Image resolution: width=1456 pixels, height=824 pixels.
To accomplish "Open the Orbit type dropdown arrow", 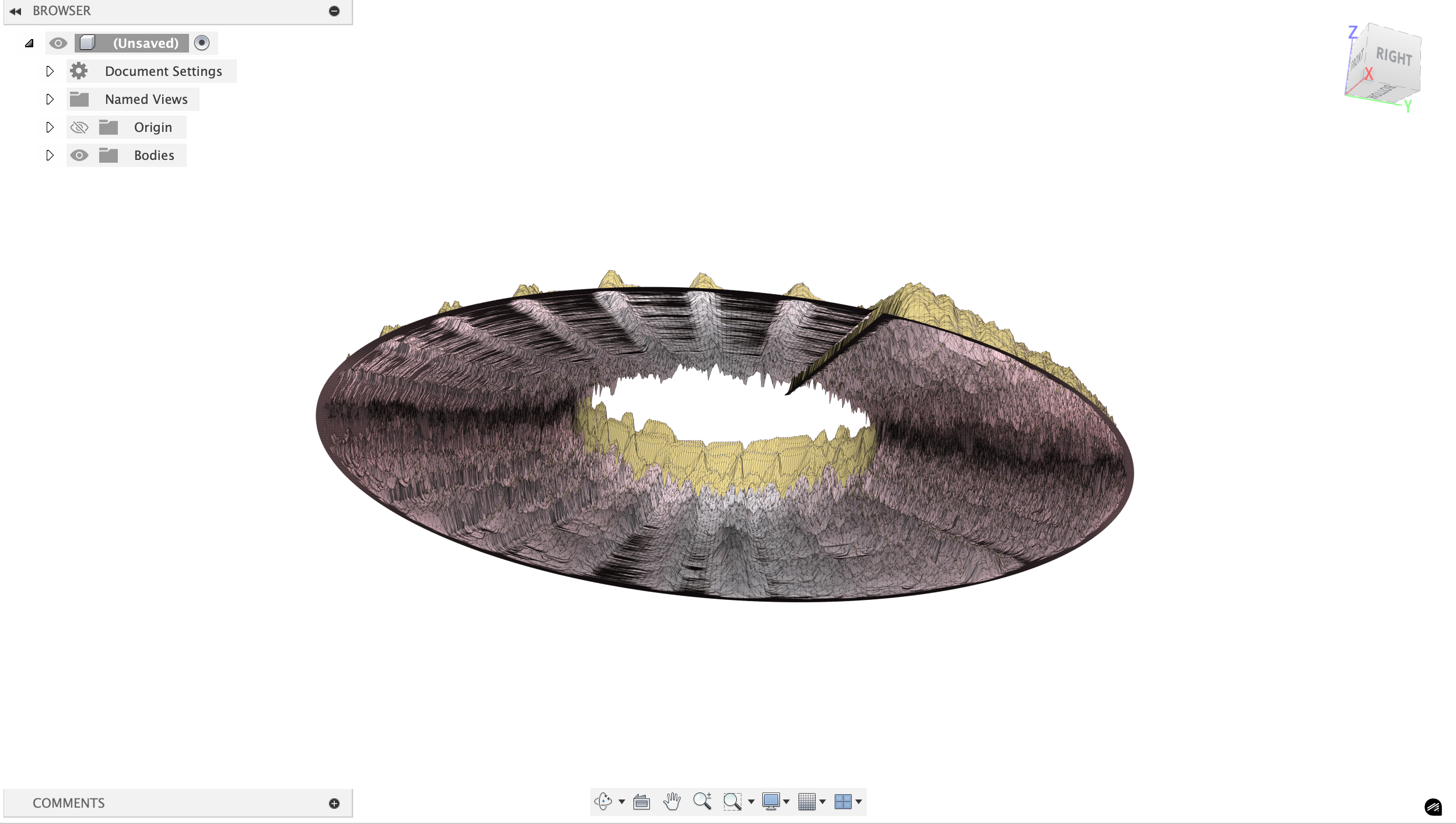I will [622, 802].
